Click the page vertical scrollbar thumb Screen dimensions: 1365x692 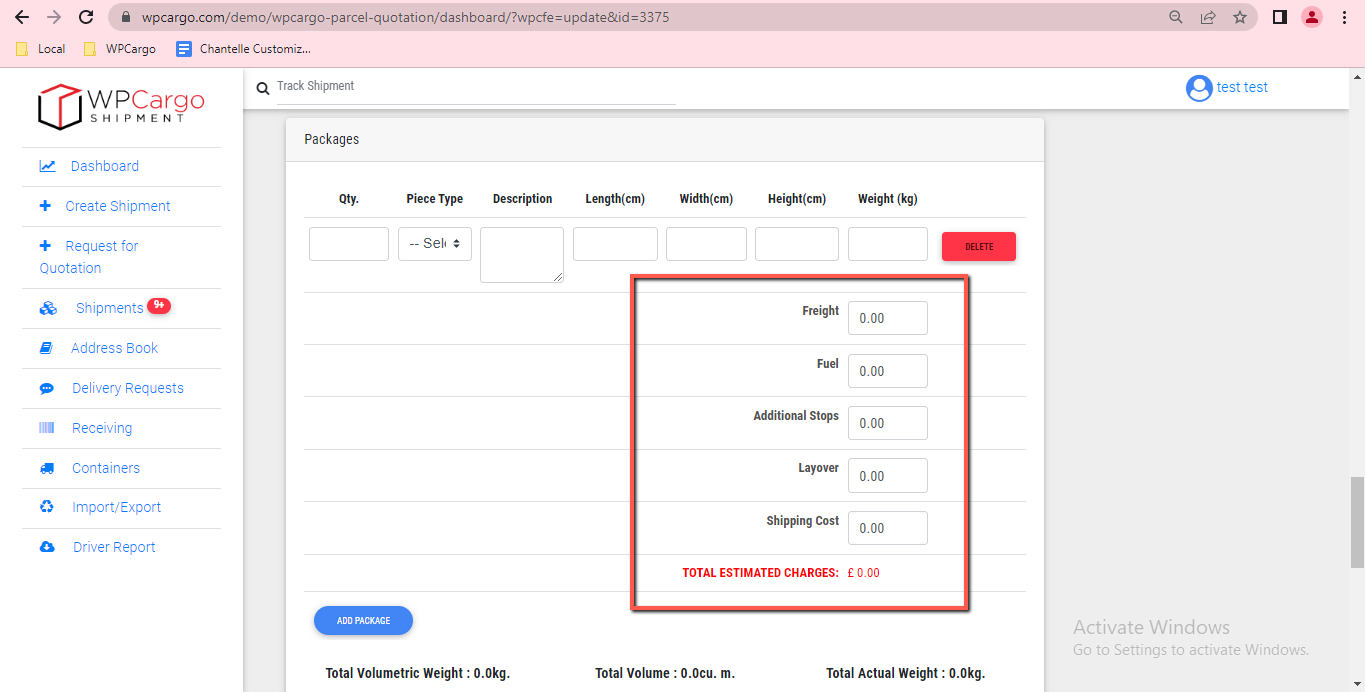coord(1357,522)
